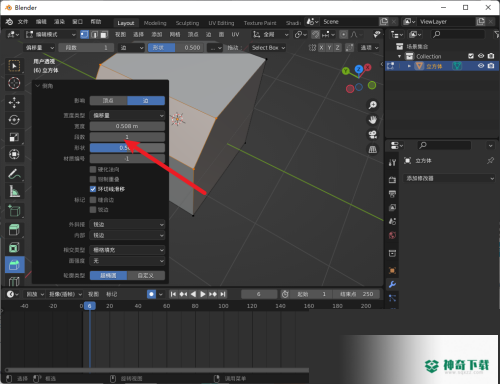This screenshot has width=500, height=384.
Task: Open the Select Box drag dropdown
Action: (x=268, y=48)
